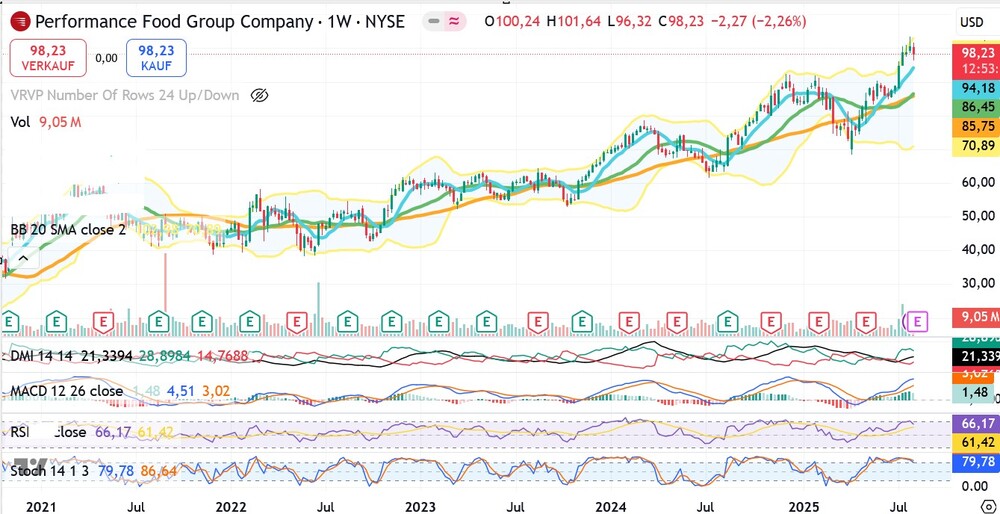Select the RSI indicator legend
The image size is (1000, 514).
(x=20, y=432)
